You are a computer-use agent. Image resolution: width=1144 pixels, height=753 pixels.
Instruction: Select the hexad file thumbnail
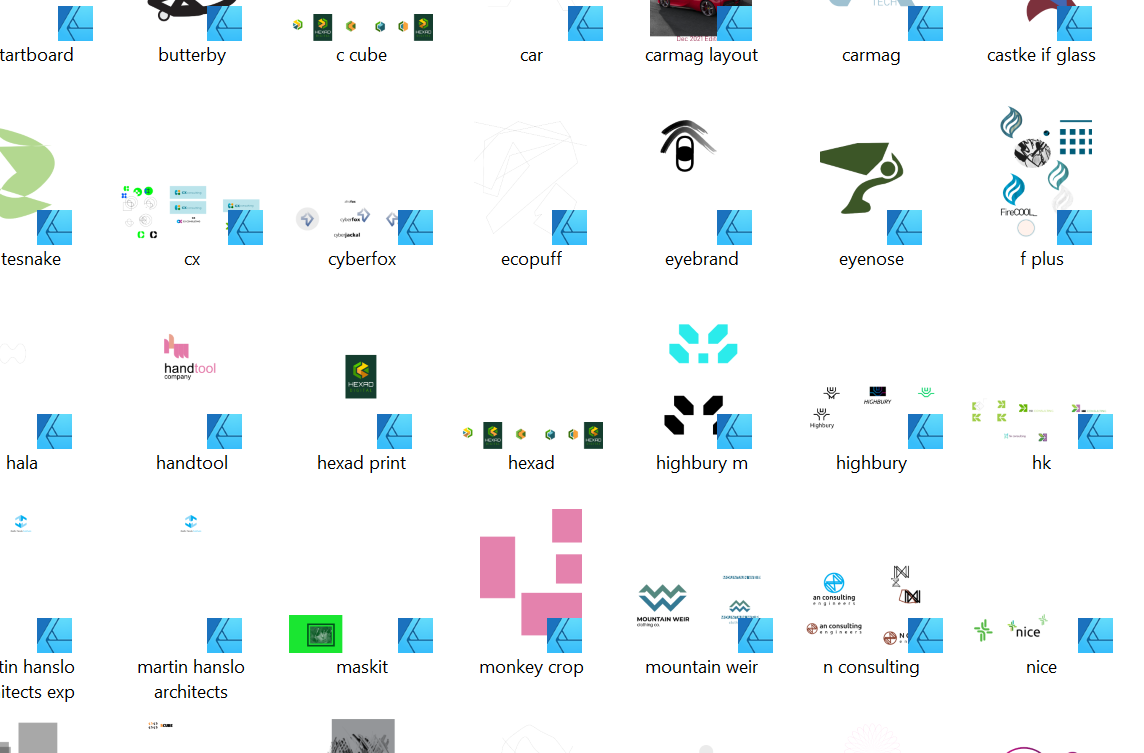coord(532,435)
